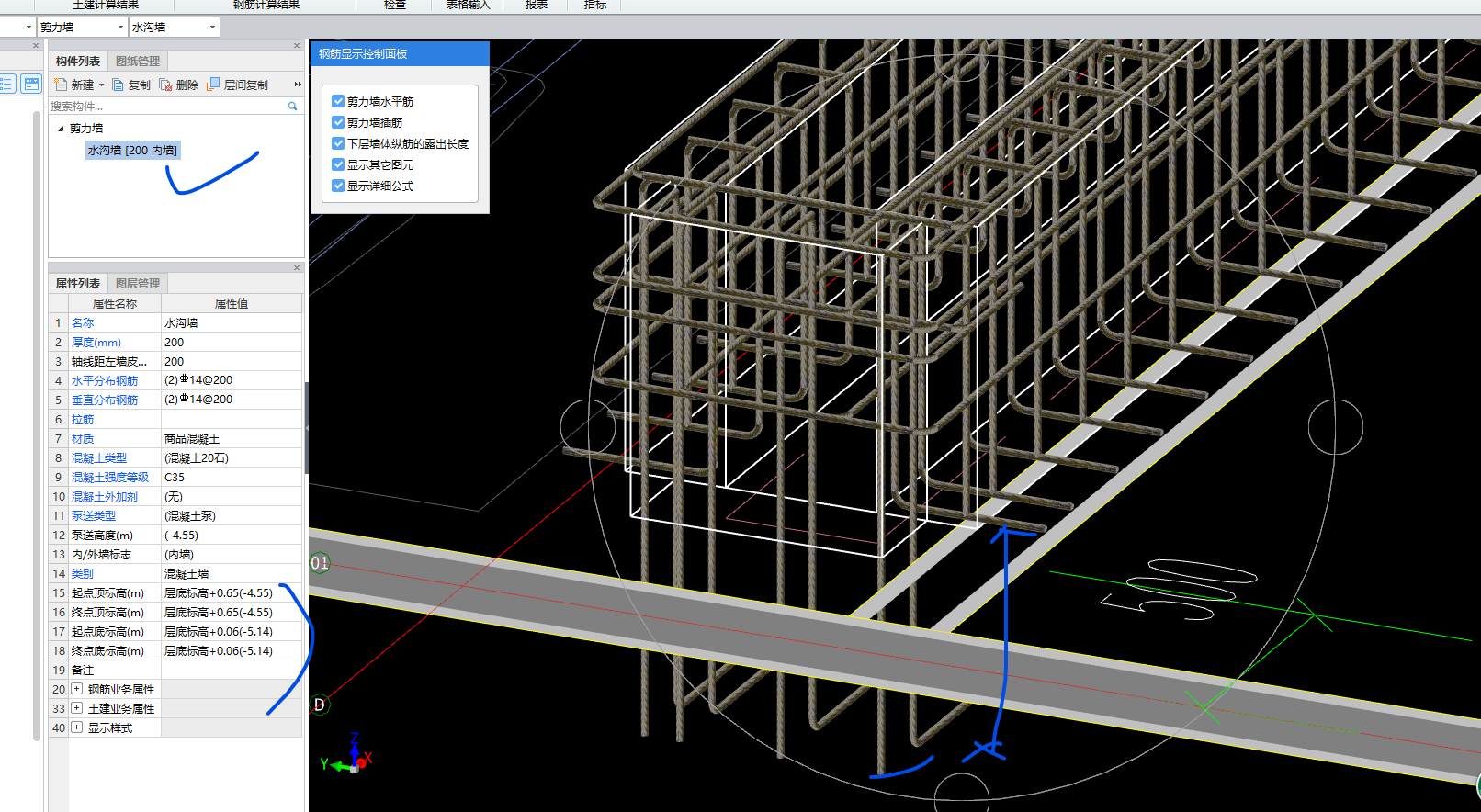Click the 备注 value cell
The height and width of the screenshot is (812, 1481).
(x=232, y=671)
